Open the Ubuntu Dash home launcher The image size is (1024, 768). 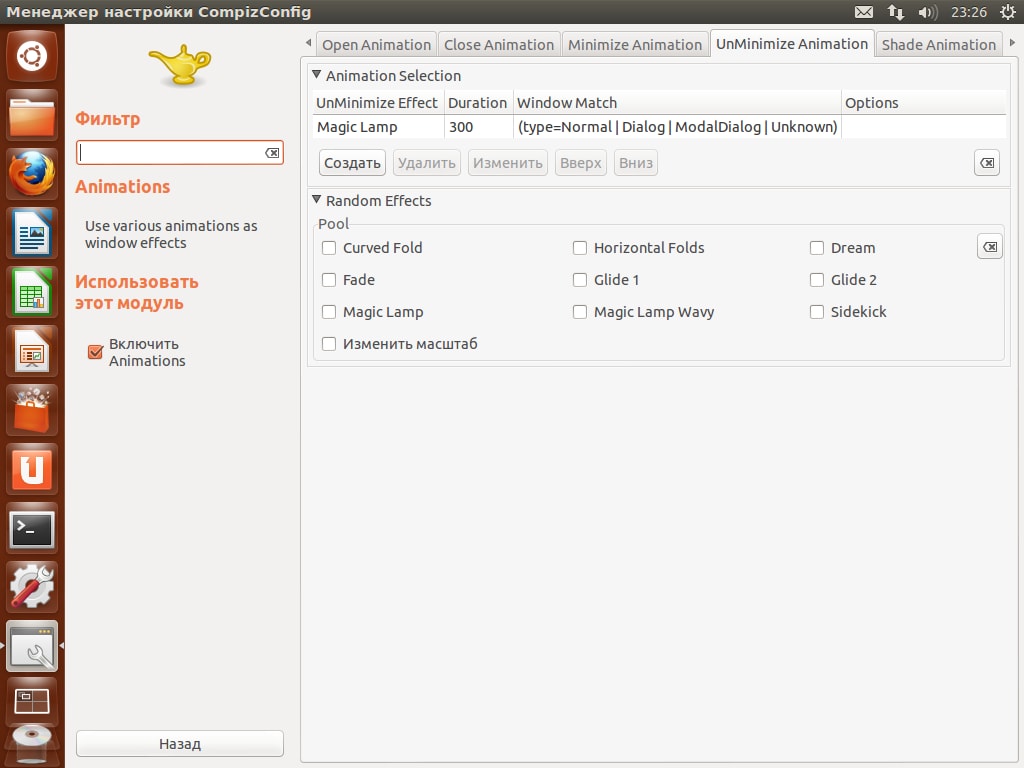coord(31,56)
